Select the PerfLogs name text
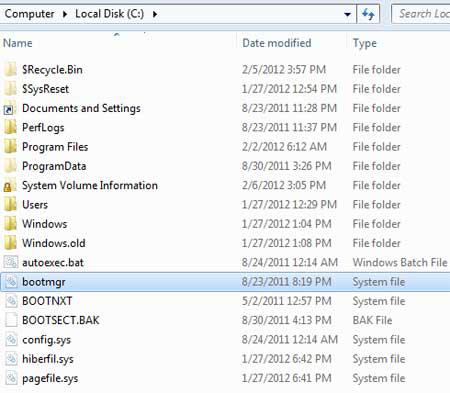Image resolution: width=450 pixels, height=393 pixels. (43, 128)
